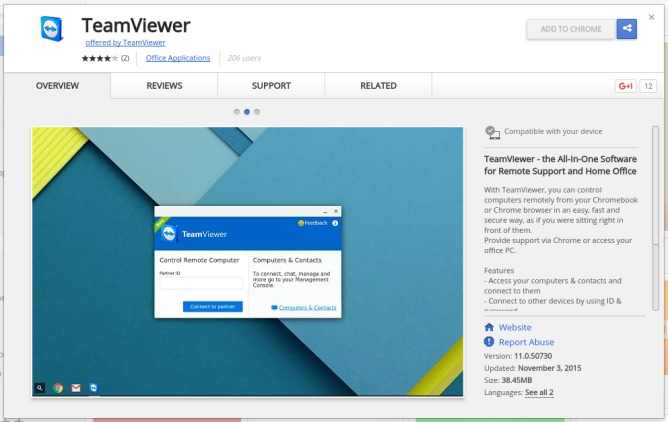Click the Report Abuse link
This screenshot has width=668, height=422.
point(526,342)
